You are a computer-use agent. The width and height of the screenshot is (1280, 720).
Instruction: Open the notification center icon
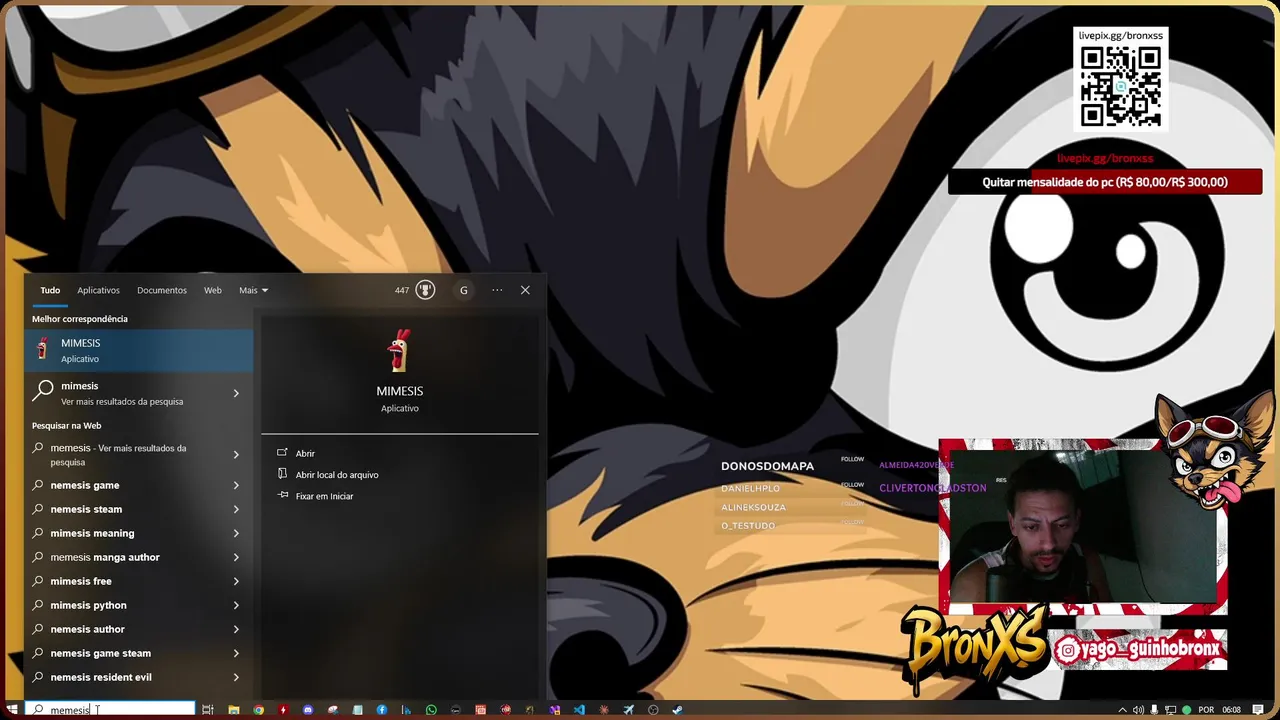(x=1258, y=710)
